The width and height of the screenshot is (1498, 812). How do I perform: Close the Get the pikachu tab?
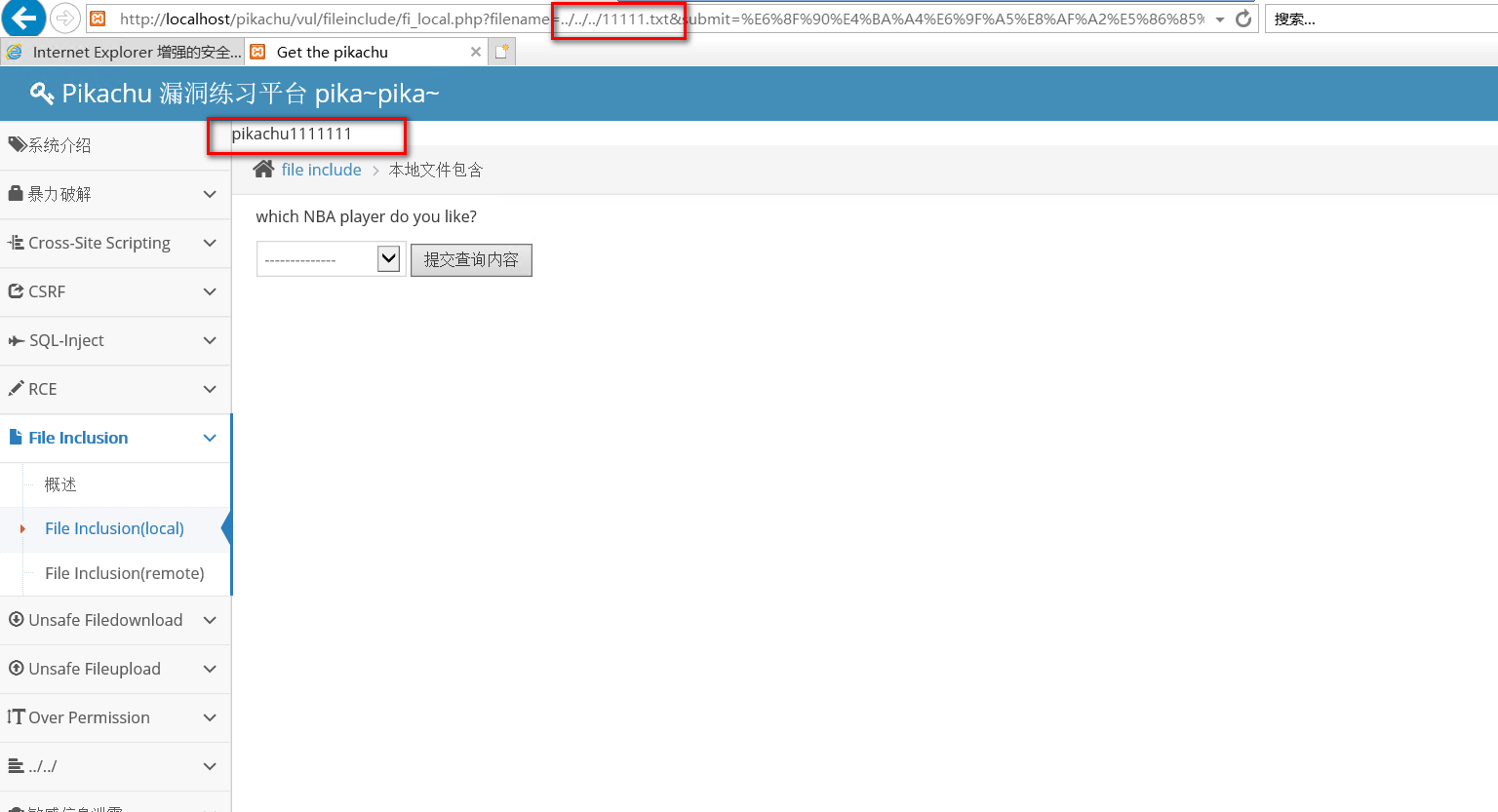[476, 52]
